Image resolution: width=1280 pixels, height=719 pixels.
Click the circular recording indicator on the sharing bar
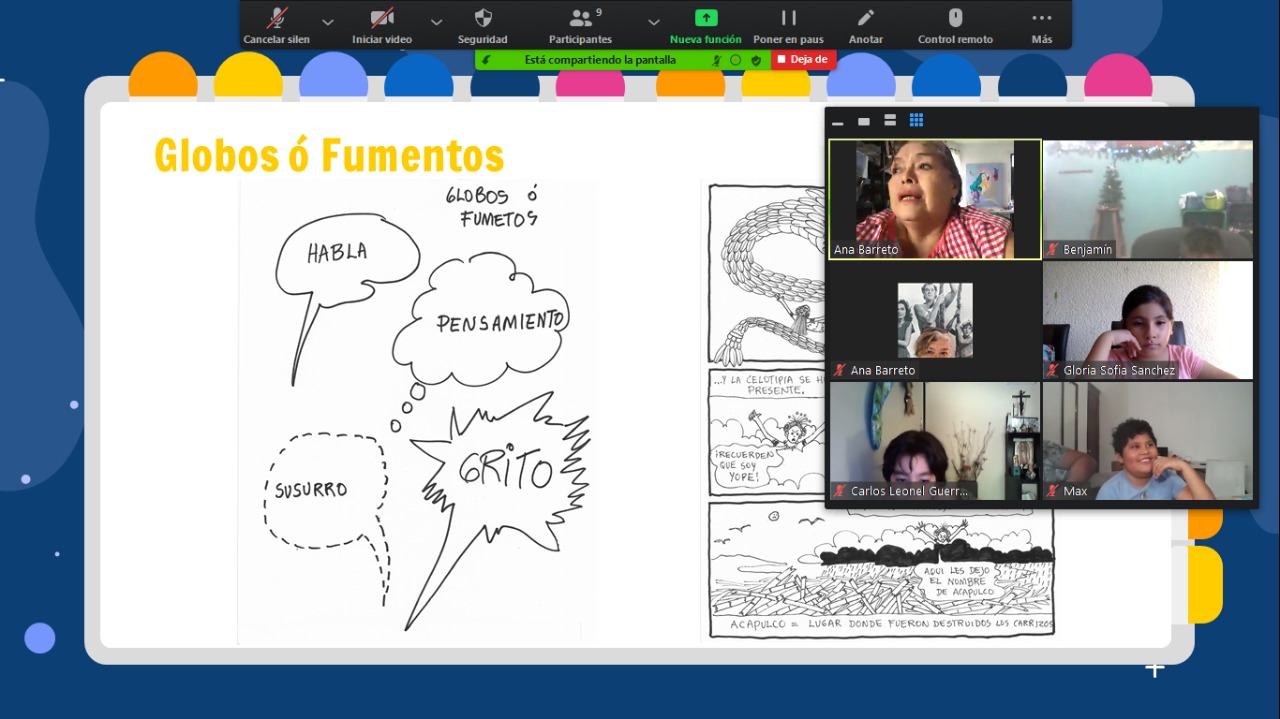[x=735, y=60]
